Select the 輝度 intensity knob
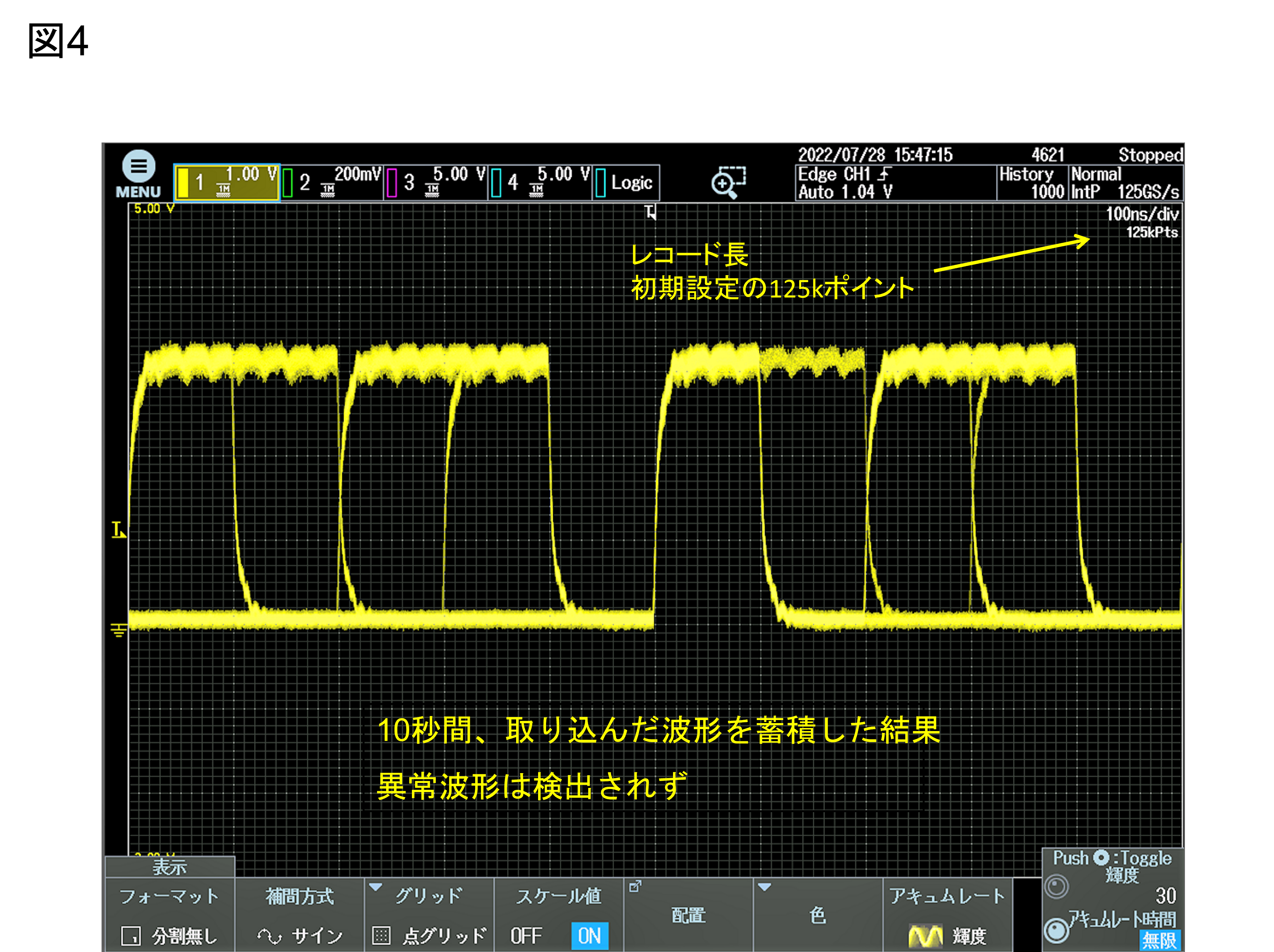The width and height of the screenshot is (1274, 952). [x=1057, y=887]
